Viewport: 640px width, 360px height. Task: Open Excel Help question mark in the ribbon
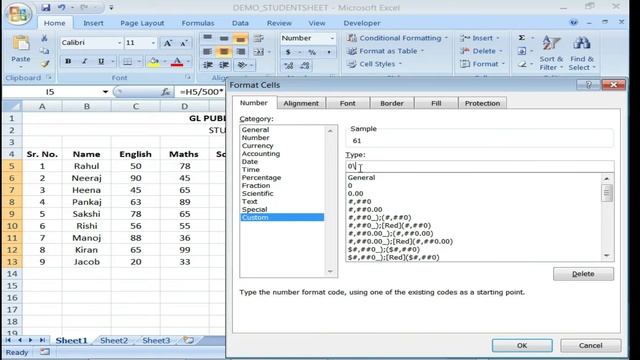[x=573, y=22]
